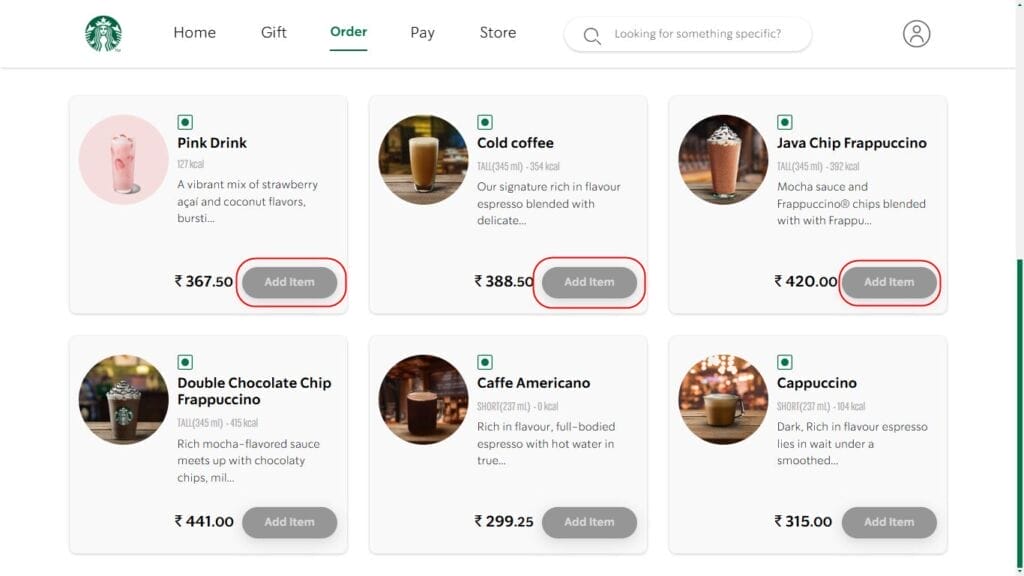
Task: Click vegetarian badge on Java Chip Frappuccino
Action: click(x=786, y=121)
